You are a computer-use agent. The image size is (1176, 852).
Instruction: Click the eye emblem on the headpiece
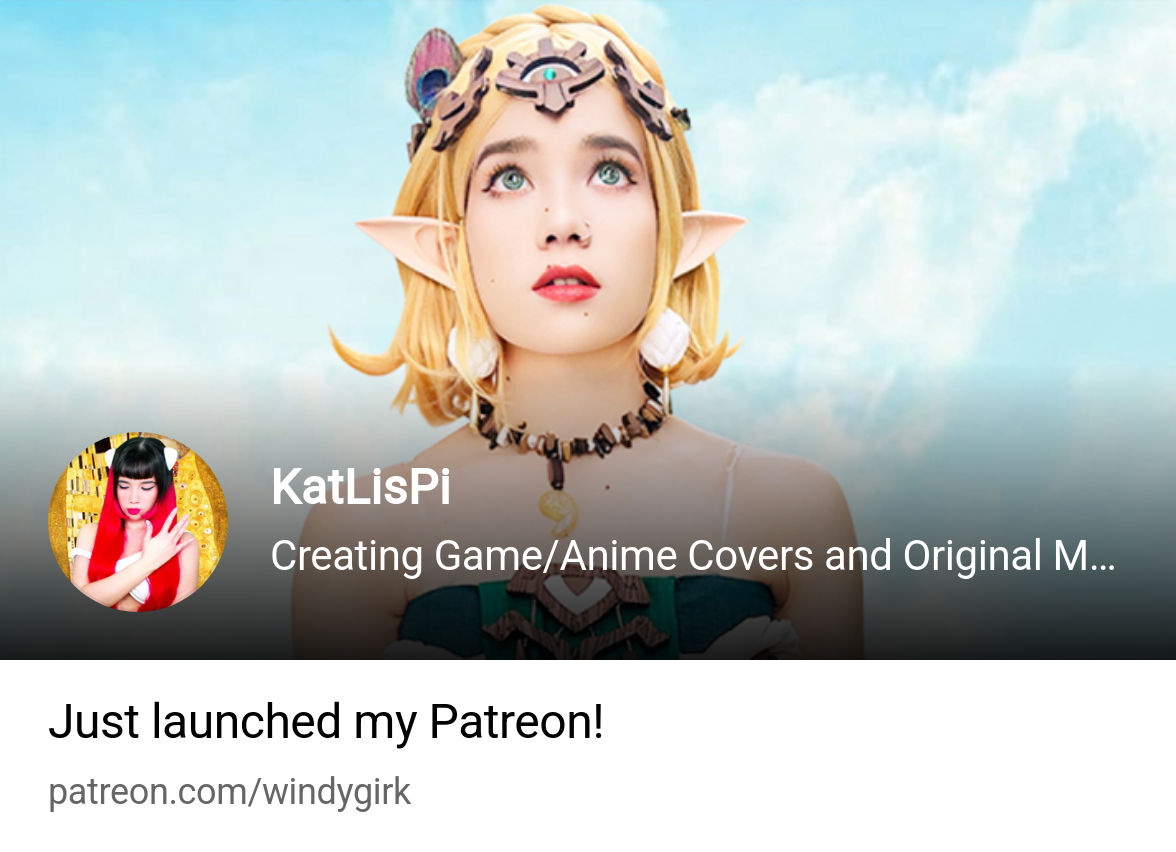[x=551, y=74]
